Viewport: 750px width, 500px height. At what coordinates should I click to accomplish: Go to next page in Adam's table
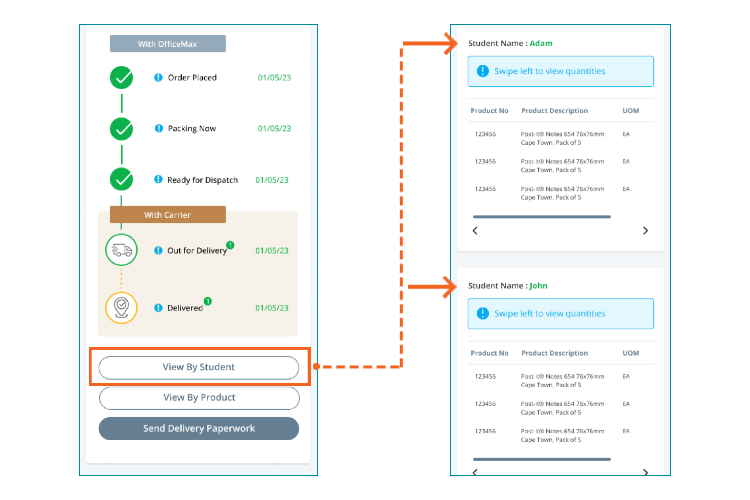[645, 231]
